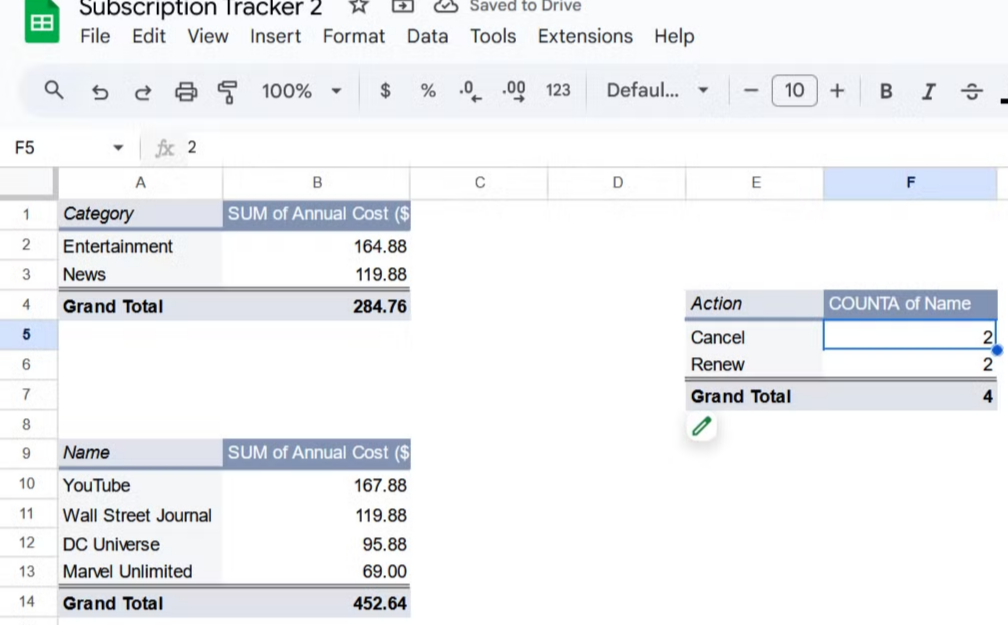Open the search menus magnifier tool
The width and height of the screenshot is (1008, 625).
[54, 91]
